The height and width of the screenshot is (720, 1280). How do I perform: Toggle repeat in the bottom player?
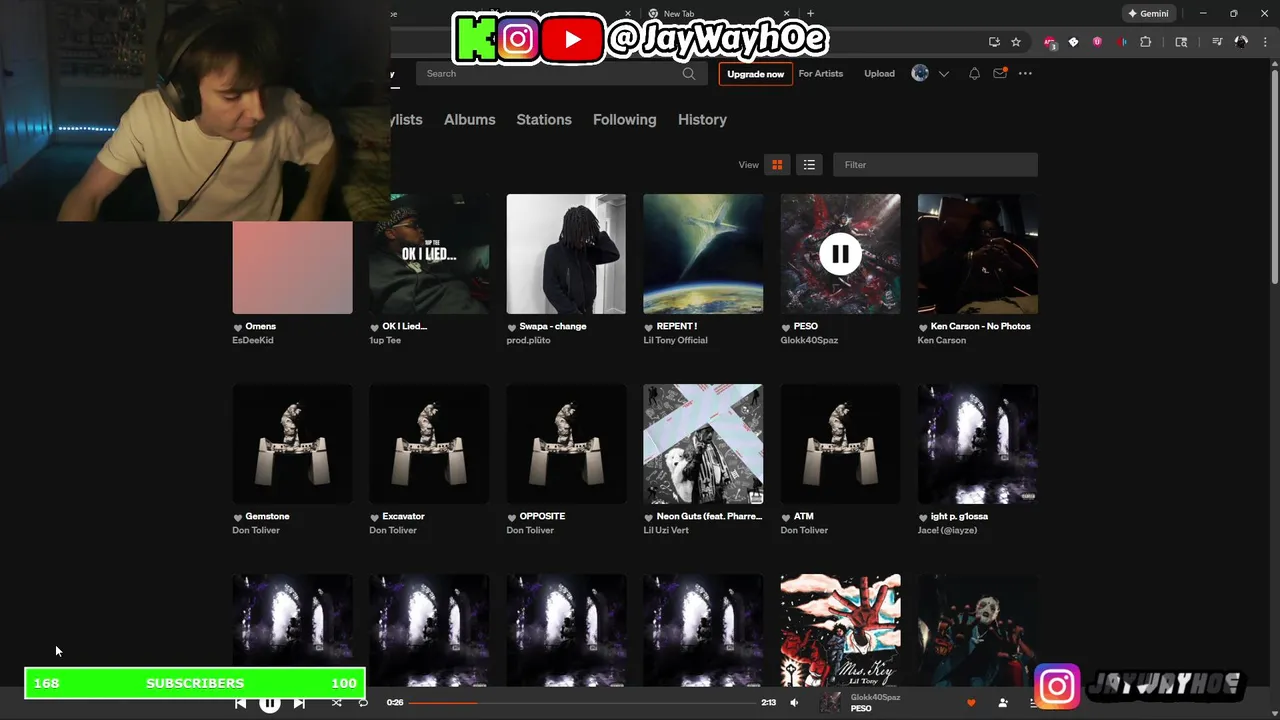point(363,703)
